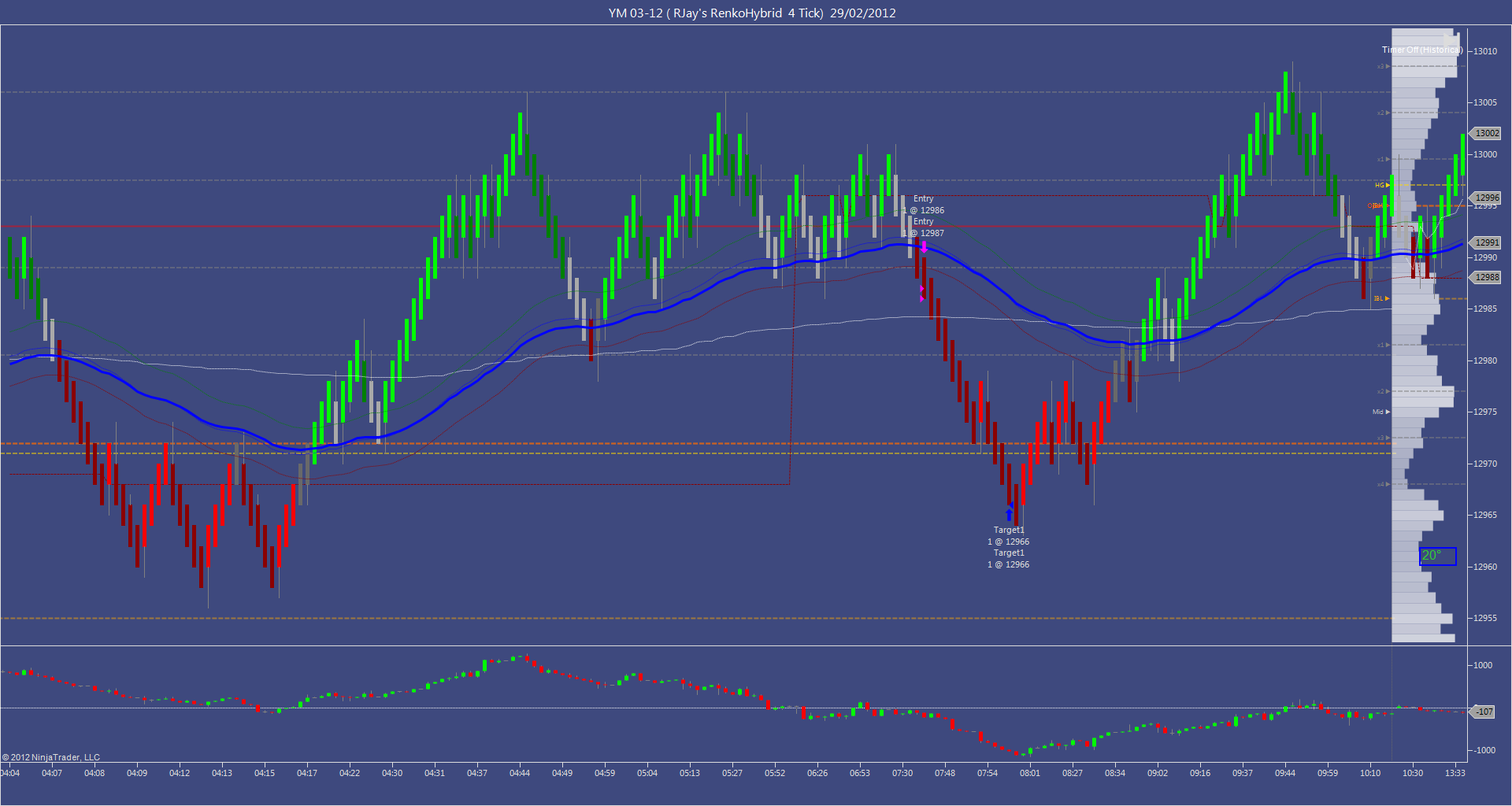This screenshot has width=1512, height=806.
Task: Click the 05:13 time axis label
Action: (690, 773)
